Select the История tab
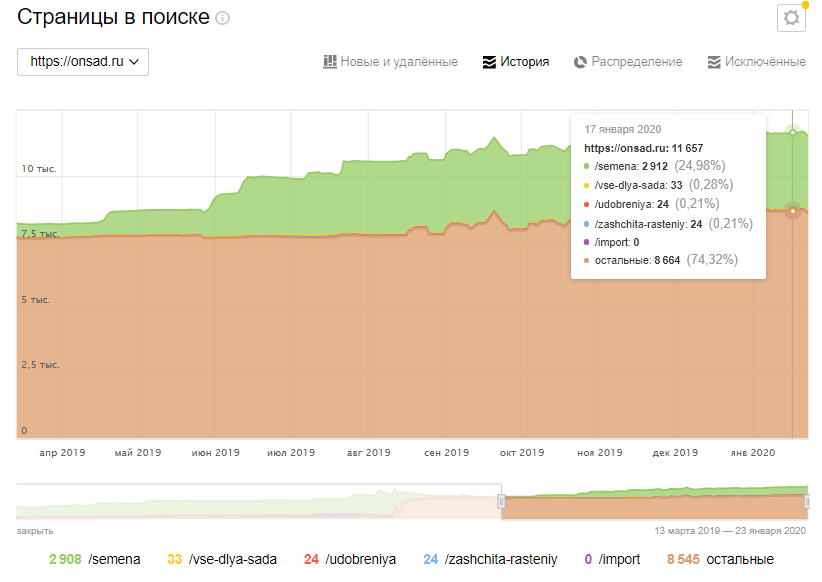822x582 pixels. coord(516,62)
